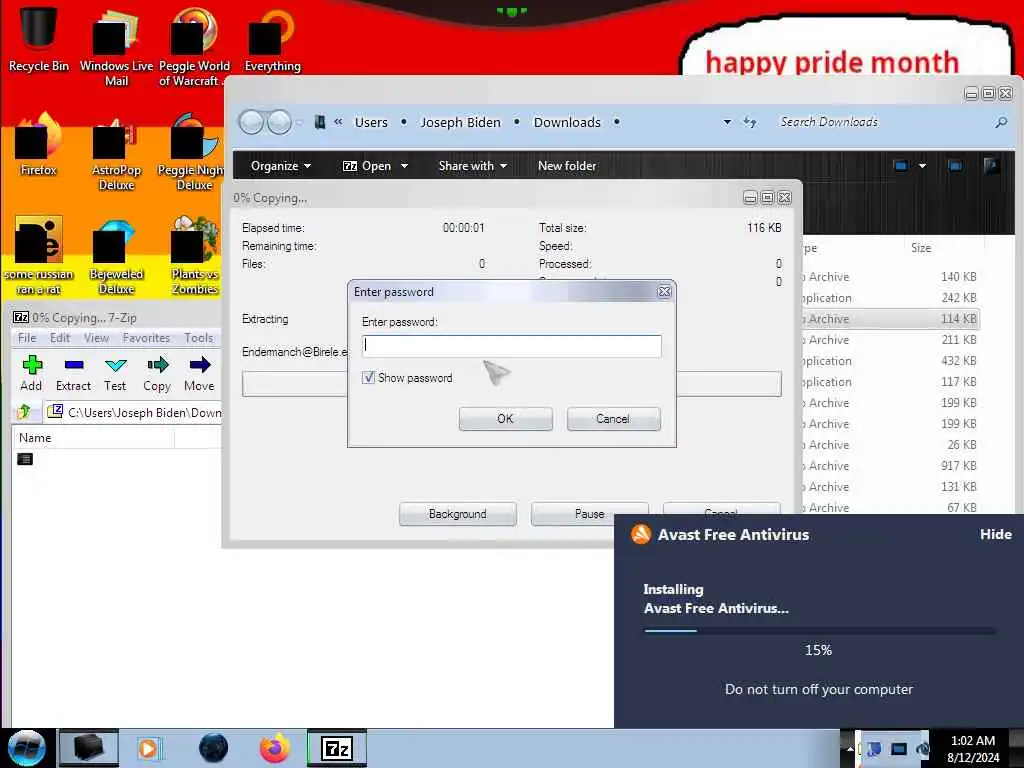1024x768 pixels.
Task: Click New folder in Explorer toolbar
Action: [x=567, y=166]
